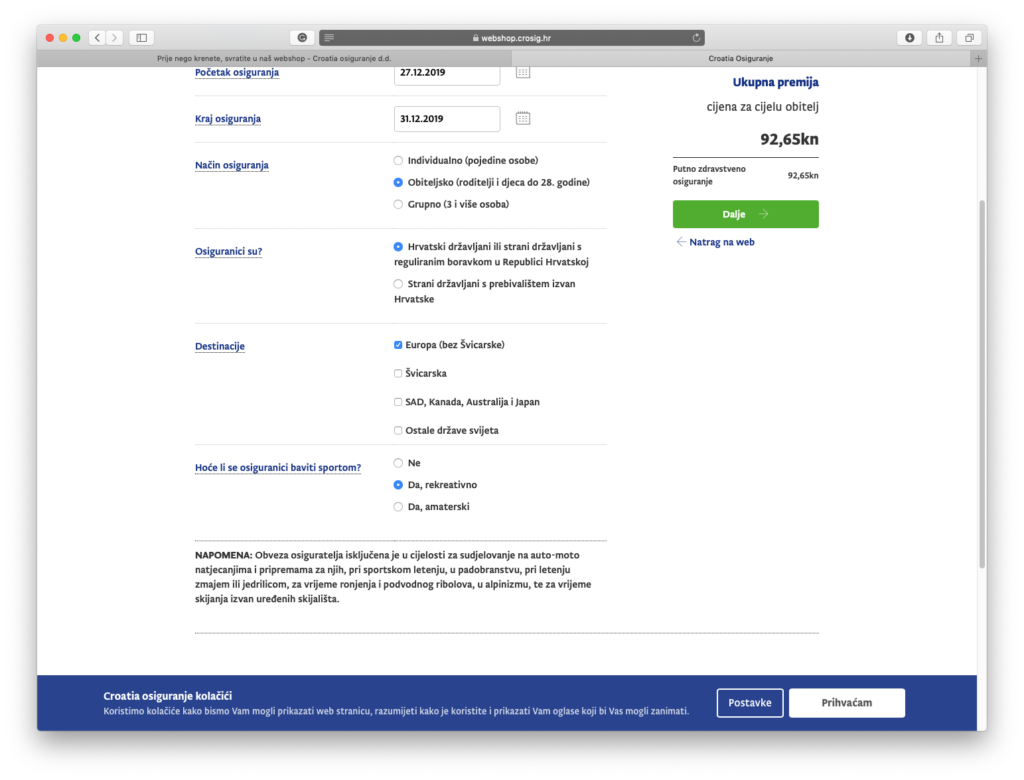Click Safari back navigation arrow
The width and height of the screenshot is (1024, 780).
coord(97,38)
